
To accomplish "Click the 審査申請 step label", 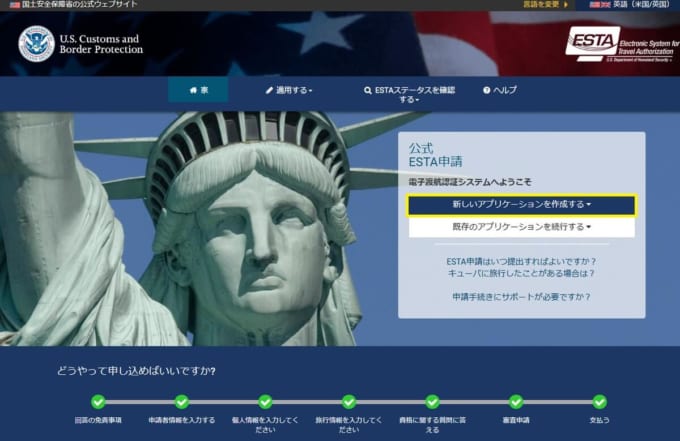I will pyautogui.click(x=516, y=420).
